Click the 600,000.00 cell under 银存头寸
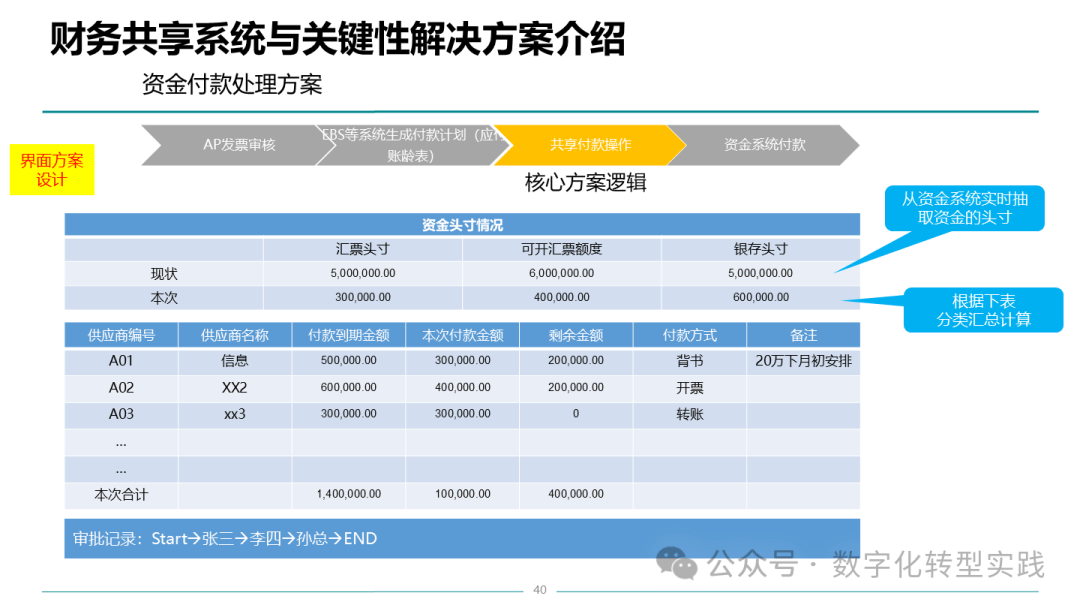The image size is (1080, 608). click(x=760, y=297)
